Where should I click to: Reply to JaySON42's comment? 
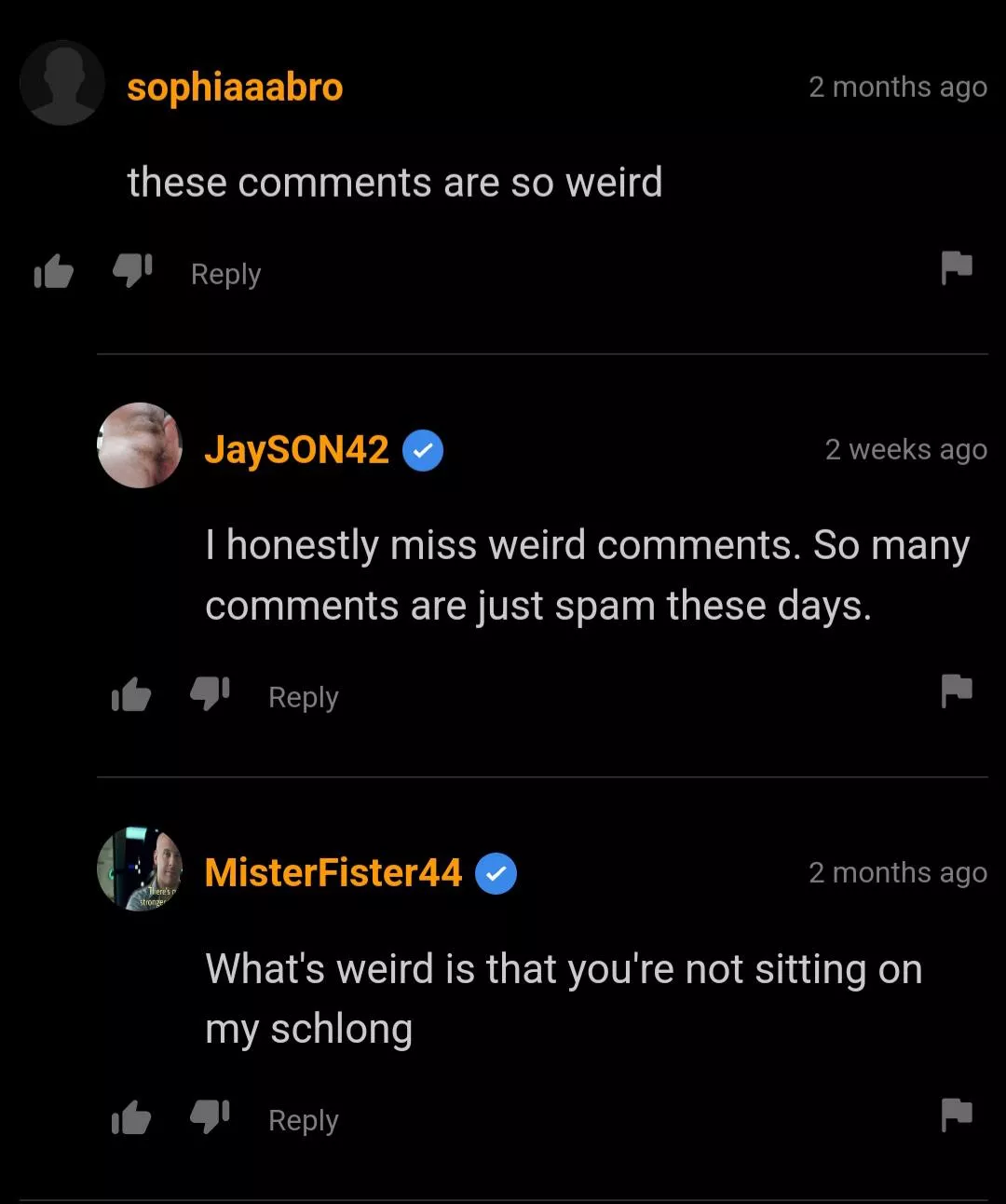[302, 696]
